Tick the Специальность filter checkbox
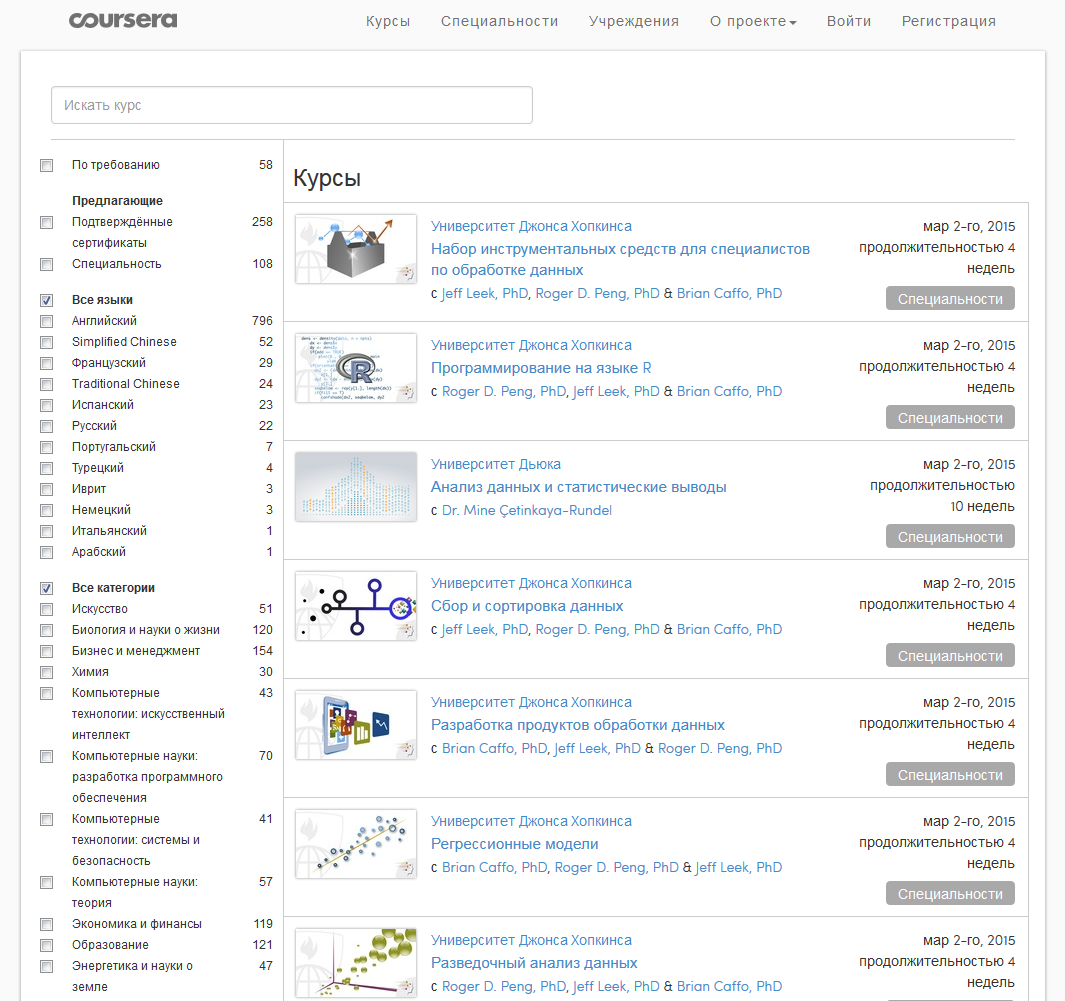 tap(47, 265)
